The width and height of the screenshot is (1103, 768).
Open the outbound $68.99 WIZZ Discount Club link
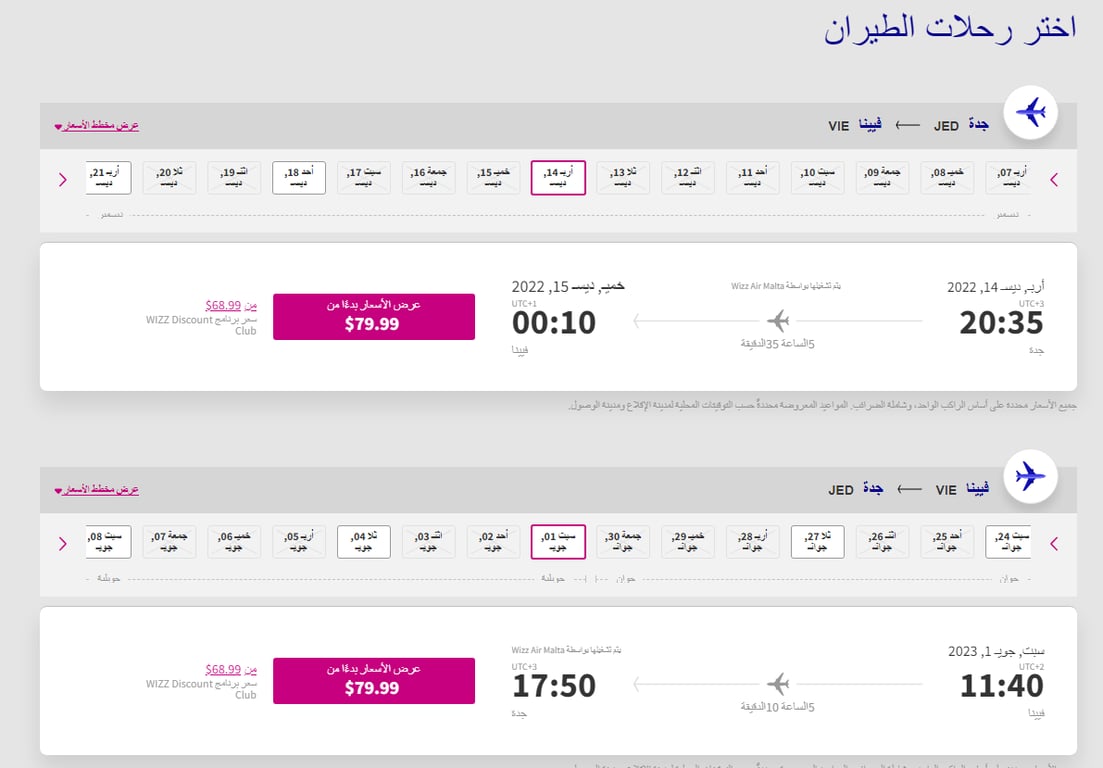click(231, 305)
